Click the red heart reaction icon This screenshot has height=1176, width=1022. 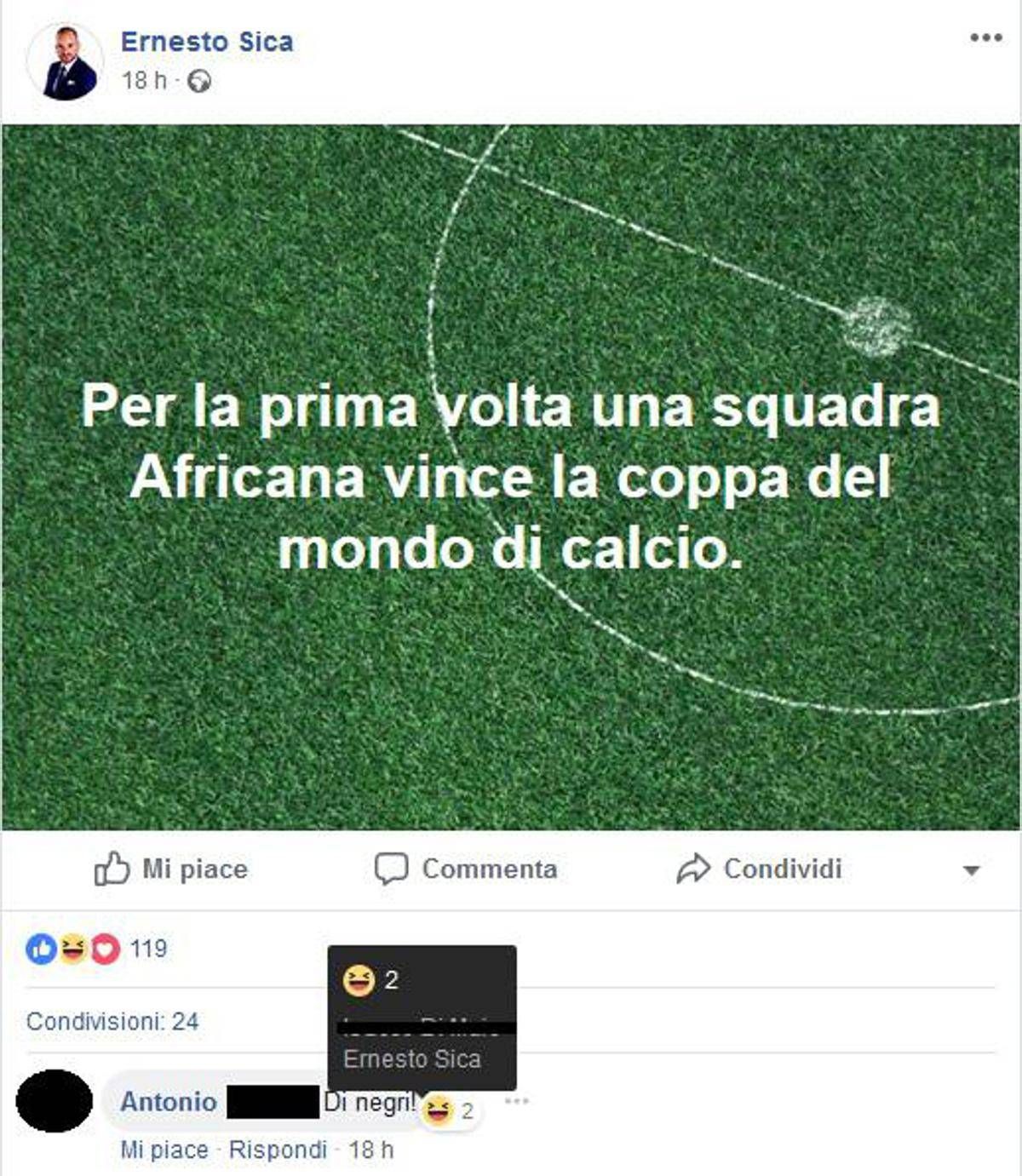click(105, 949)
